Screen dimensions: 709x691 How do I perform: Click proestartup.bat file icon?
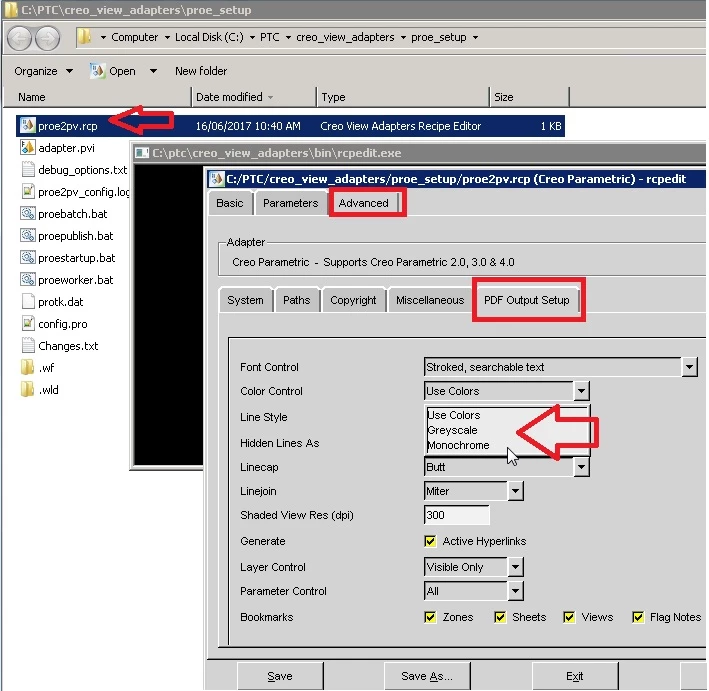28,258
